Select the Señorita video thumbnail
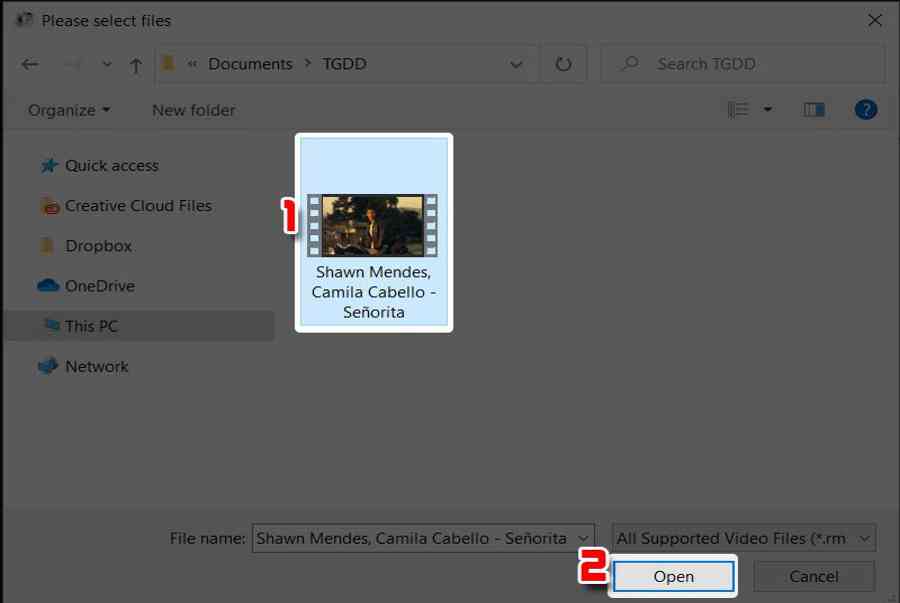Screen dimensions: 900x603 (373, 225)
